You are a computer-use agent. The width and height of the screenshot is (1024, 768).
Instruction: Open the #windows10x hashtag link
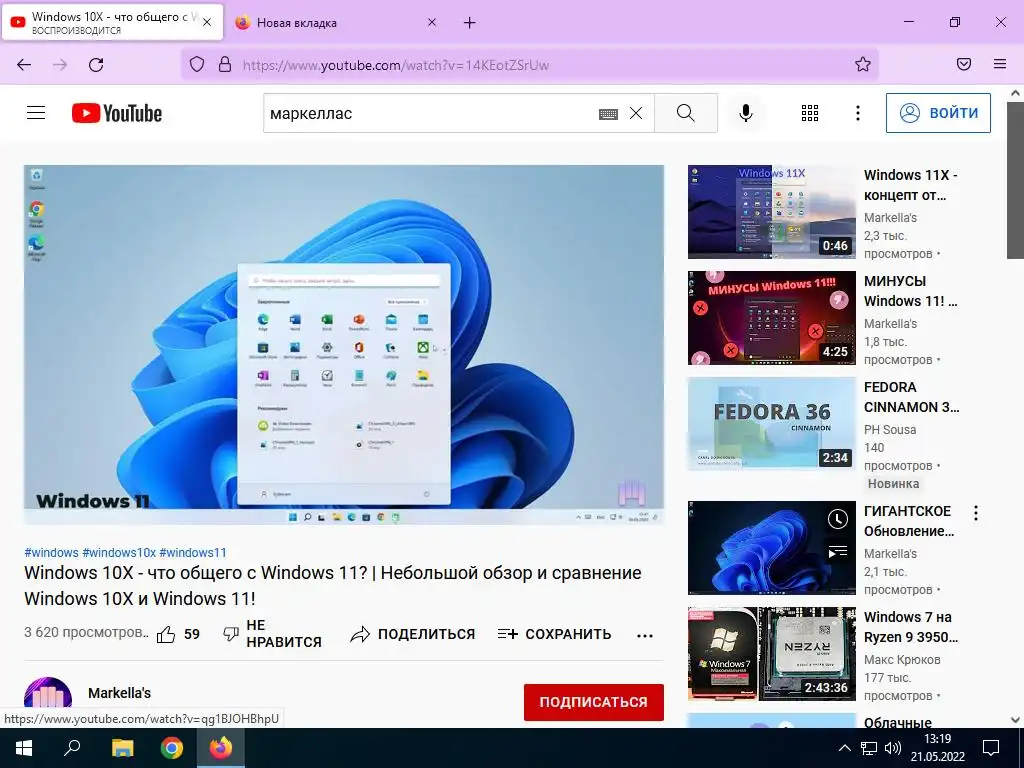pyautogui.click(x=119, y=552)
